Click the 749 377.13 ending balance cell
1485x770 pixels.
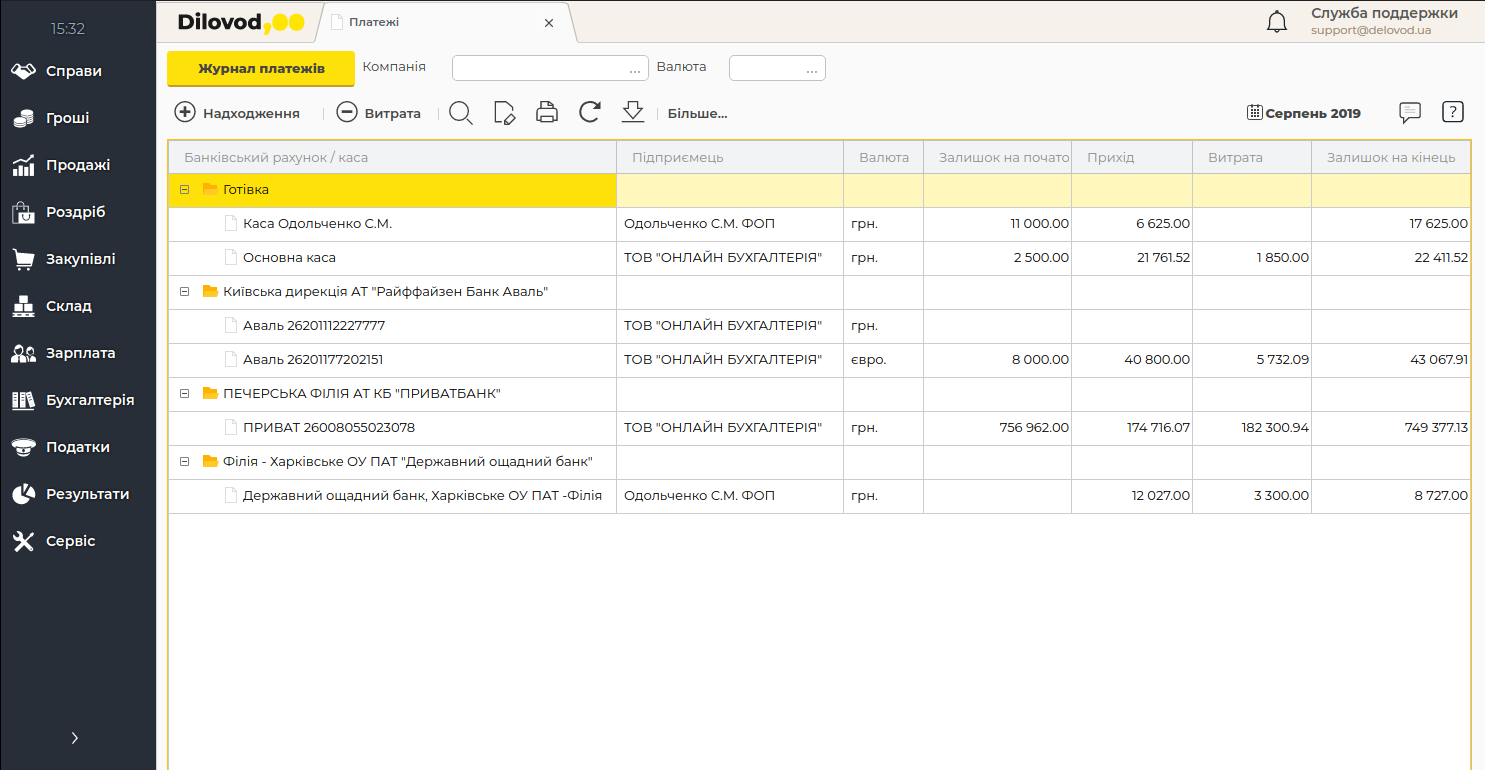click(x=1391, y=428)
